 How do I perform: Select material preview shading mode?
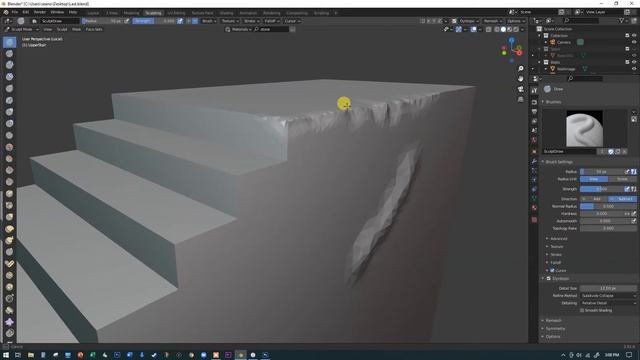(x=510, y=29)
